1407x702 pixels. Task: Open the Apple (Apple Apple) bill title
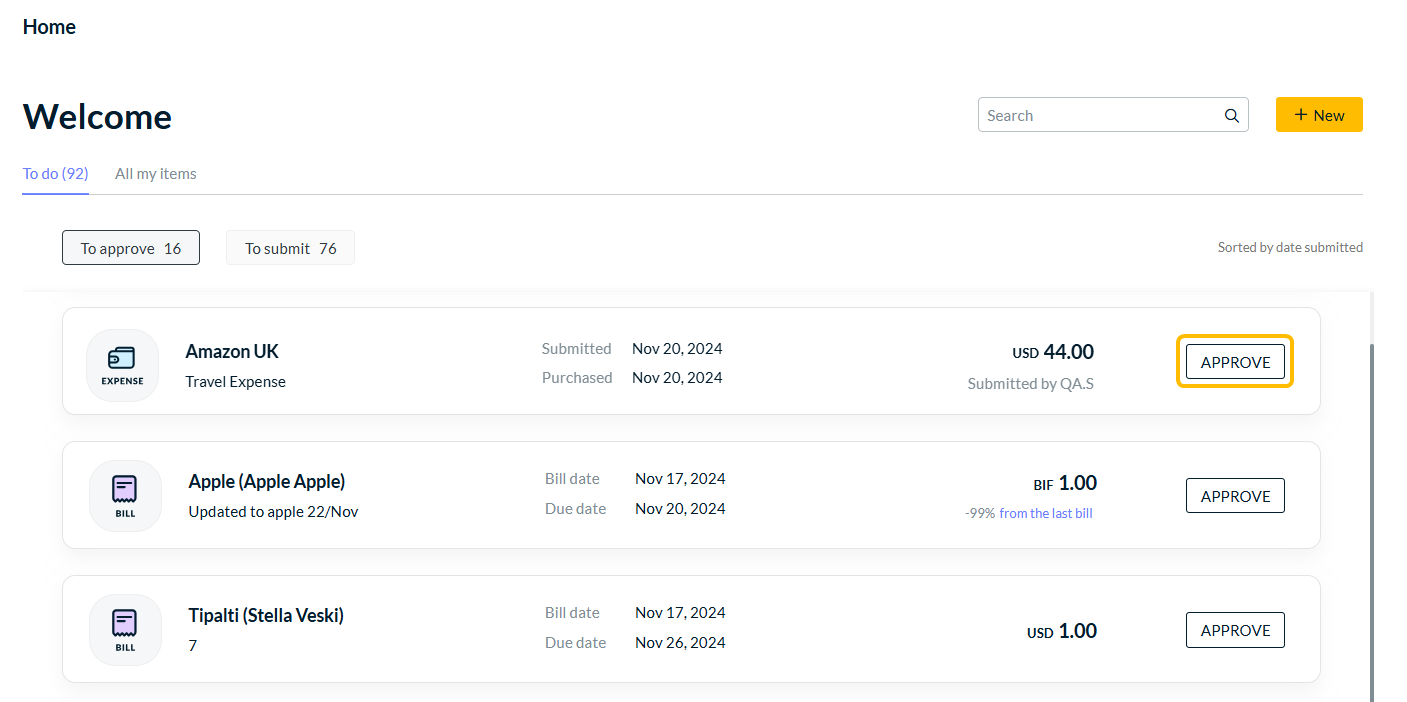(x=266, y=481)
